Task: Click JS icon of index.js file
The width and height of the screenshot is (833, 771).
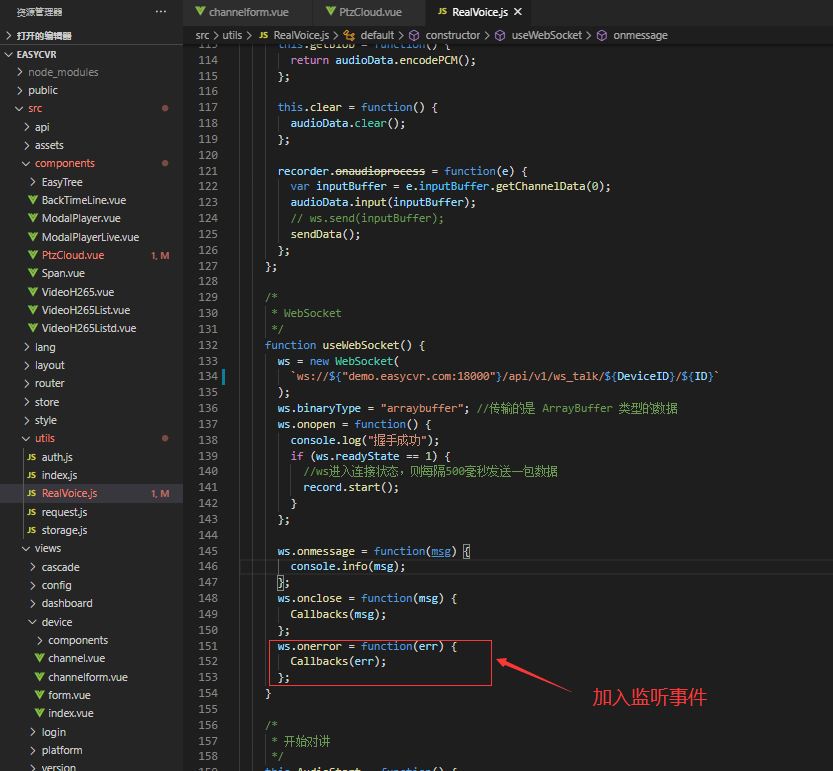Action: click(x=32, y=475)
